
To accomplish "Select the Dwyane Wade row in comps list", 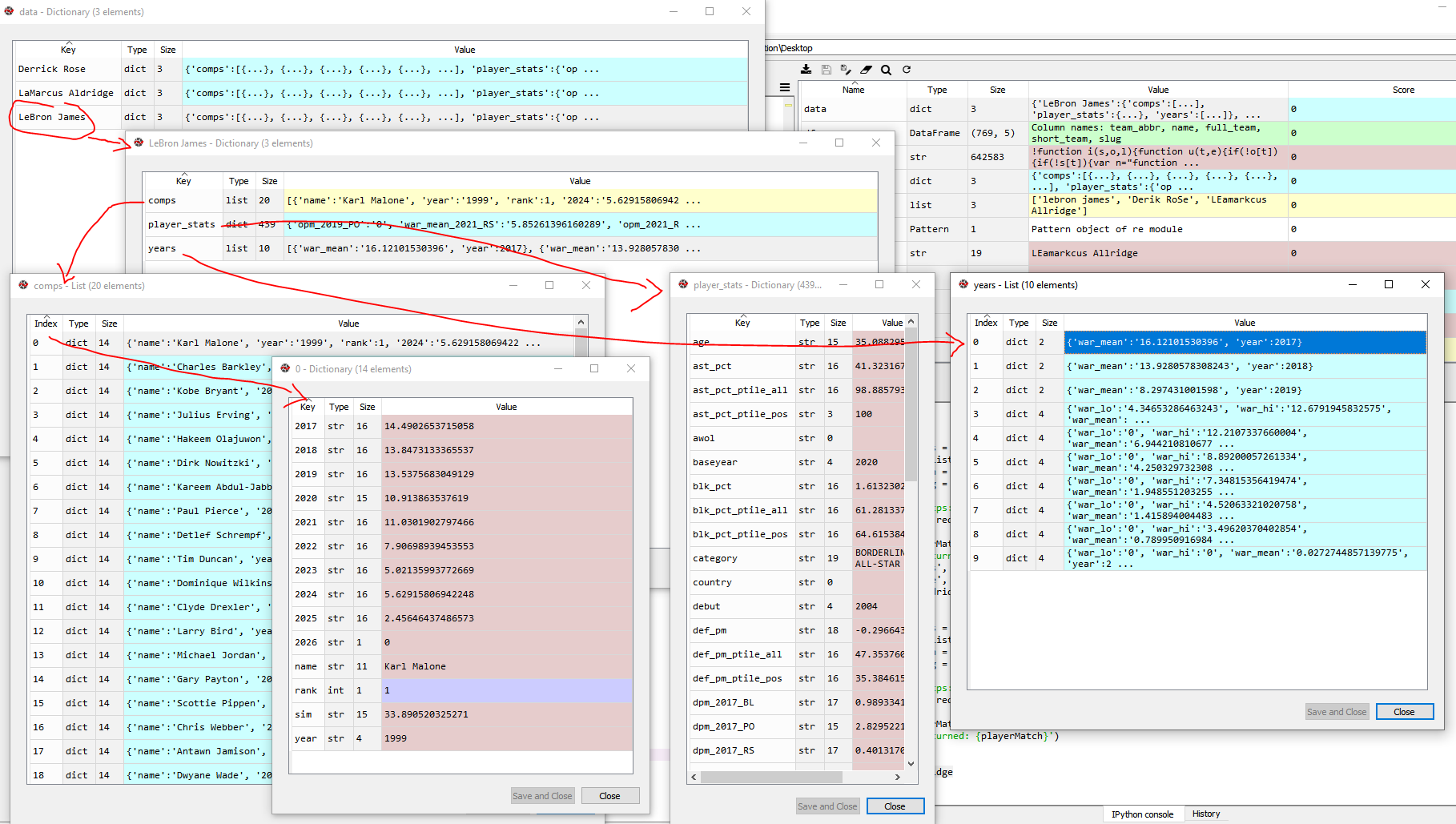I will 151,775.
